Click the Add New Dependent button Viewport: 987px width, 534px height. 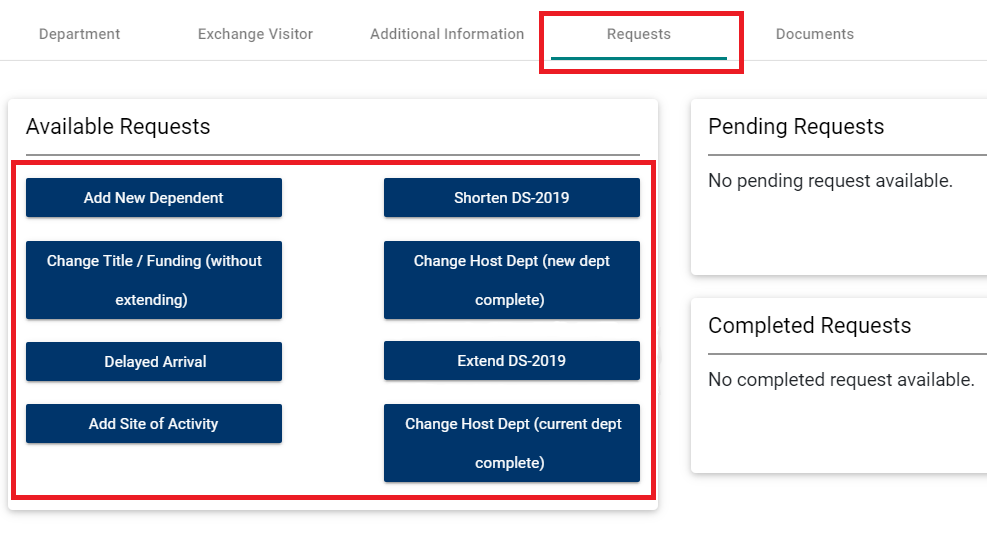[154, 198]
